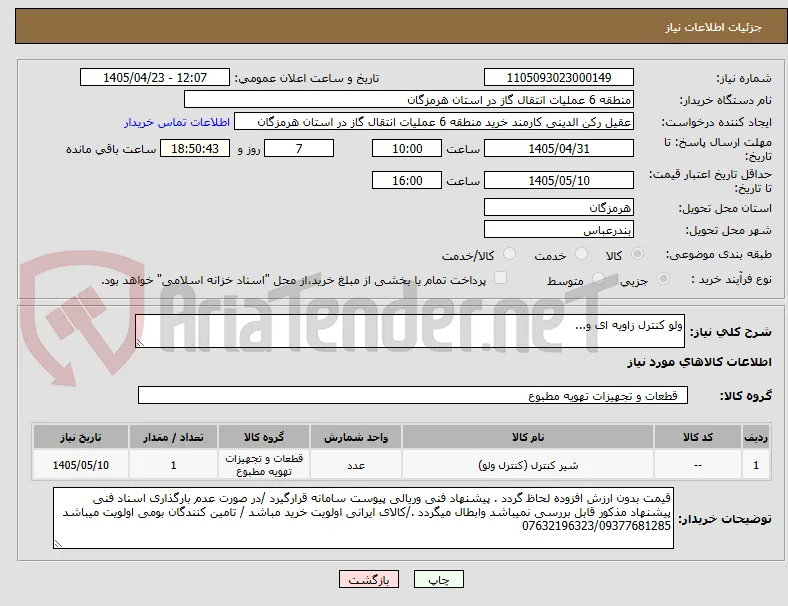Viewport: 788px width, 606px height.
Task: Click the unit cell عدد
Action: (x=356, y=465)
